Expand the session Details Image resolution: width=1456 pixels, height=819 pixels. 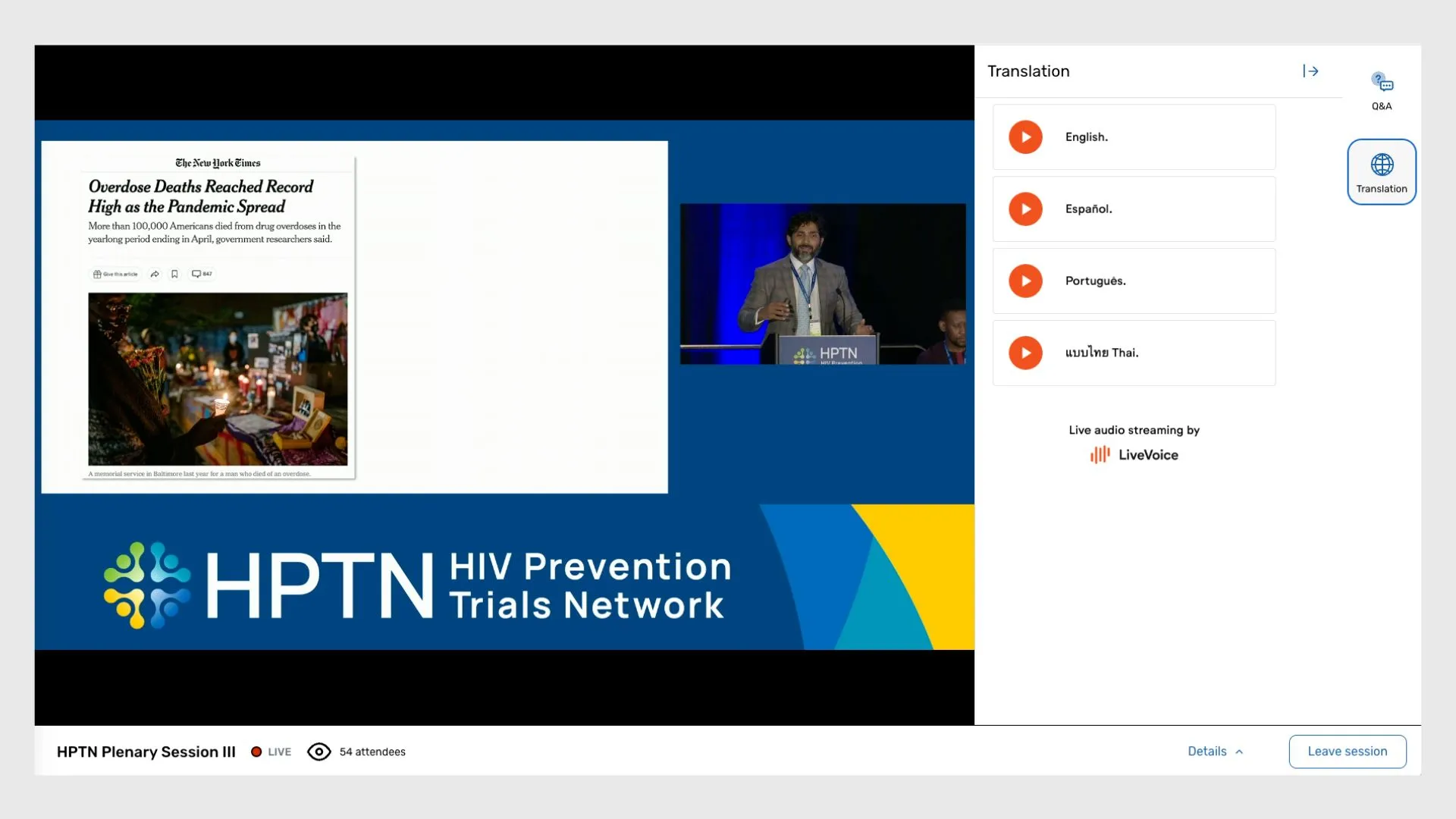1216,752
